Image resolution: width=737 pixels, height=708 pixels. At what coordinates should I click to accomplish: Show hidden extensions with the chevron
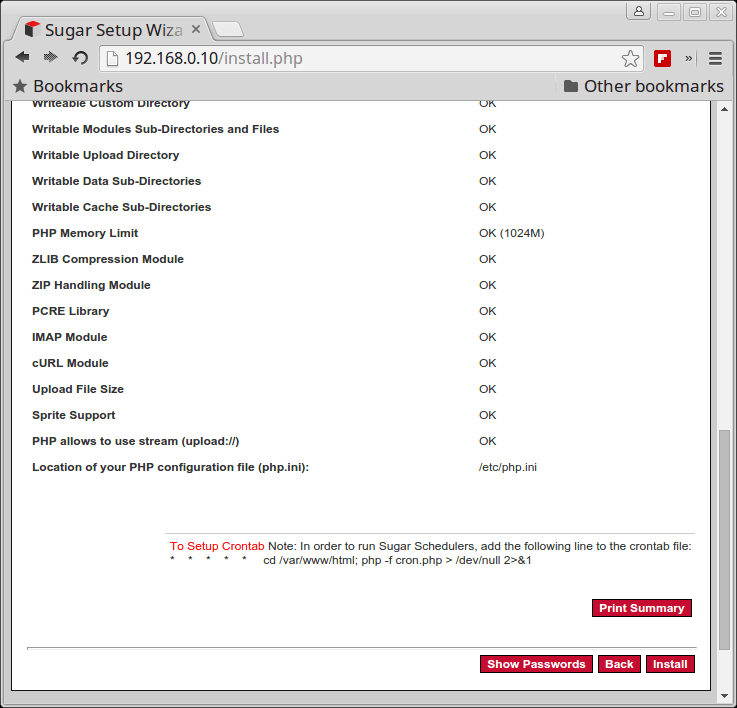coord(689,58)
